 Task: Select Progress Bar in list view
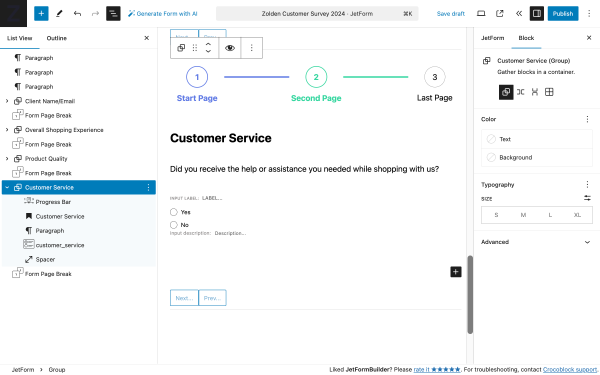tap(79, 202)
